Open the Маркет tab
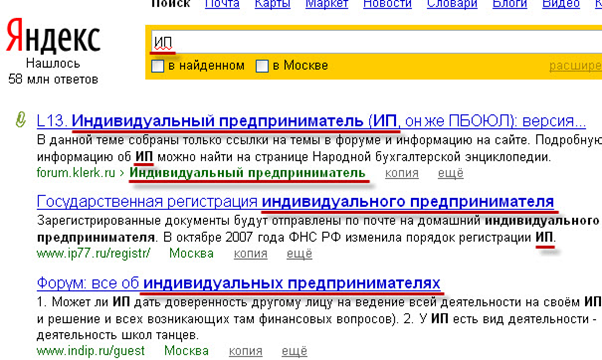The width and height of the screenshot is (602, 360). pyautogui.click(x=327, y=4)
